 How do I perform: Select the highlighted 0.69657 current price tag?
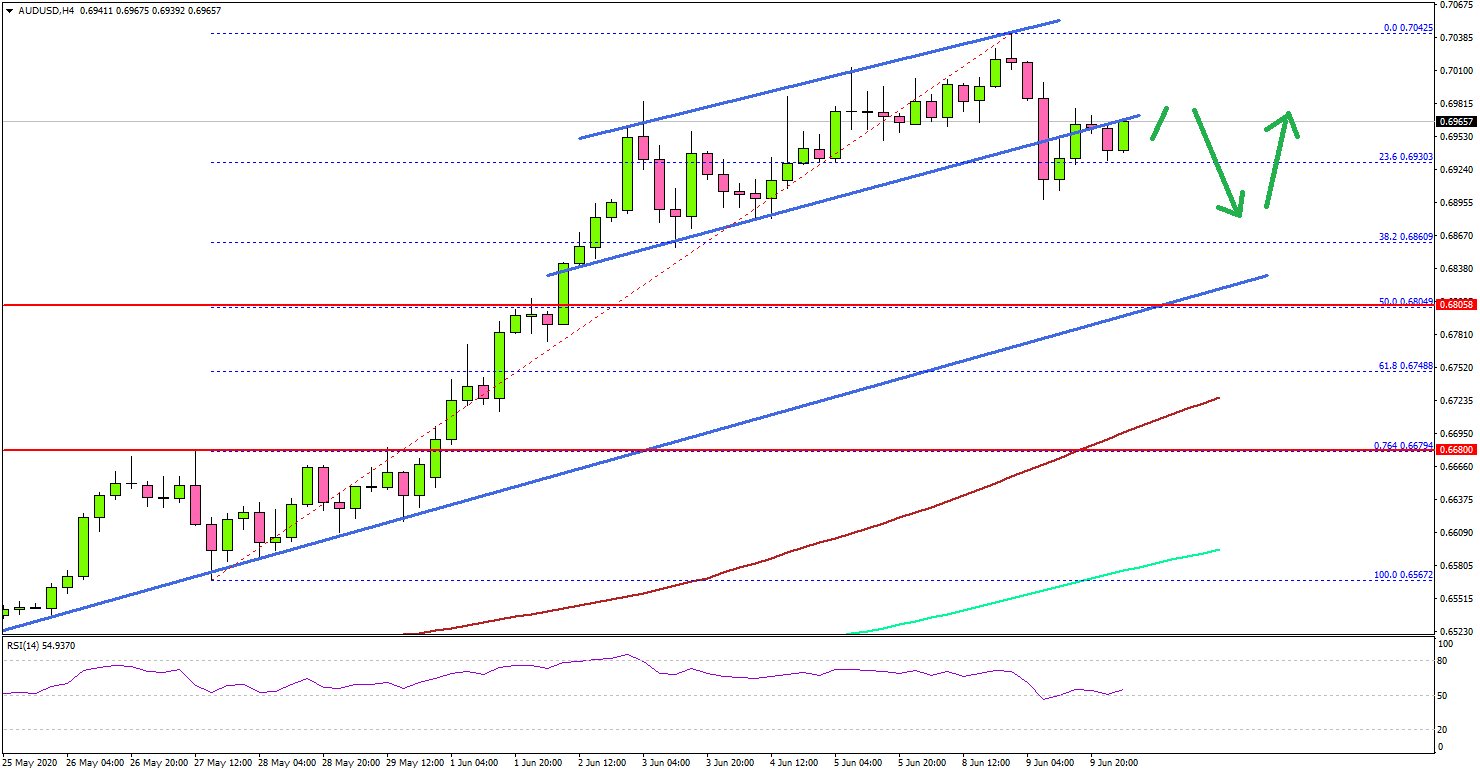coord(1454,120)
